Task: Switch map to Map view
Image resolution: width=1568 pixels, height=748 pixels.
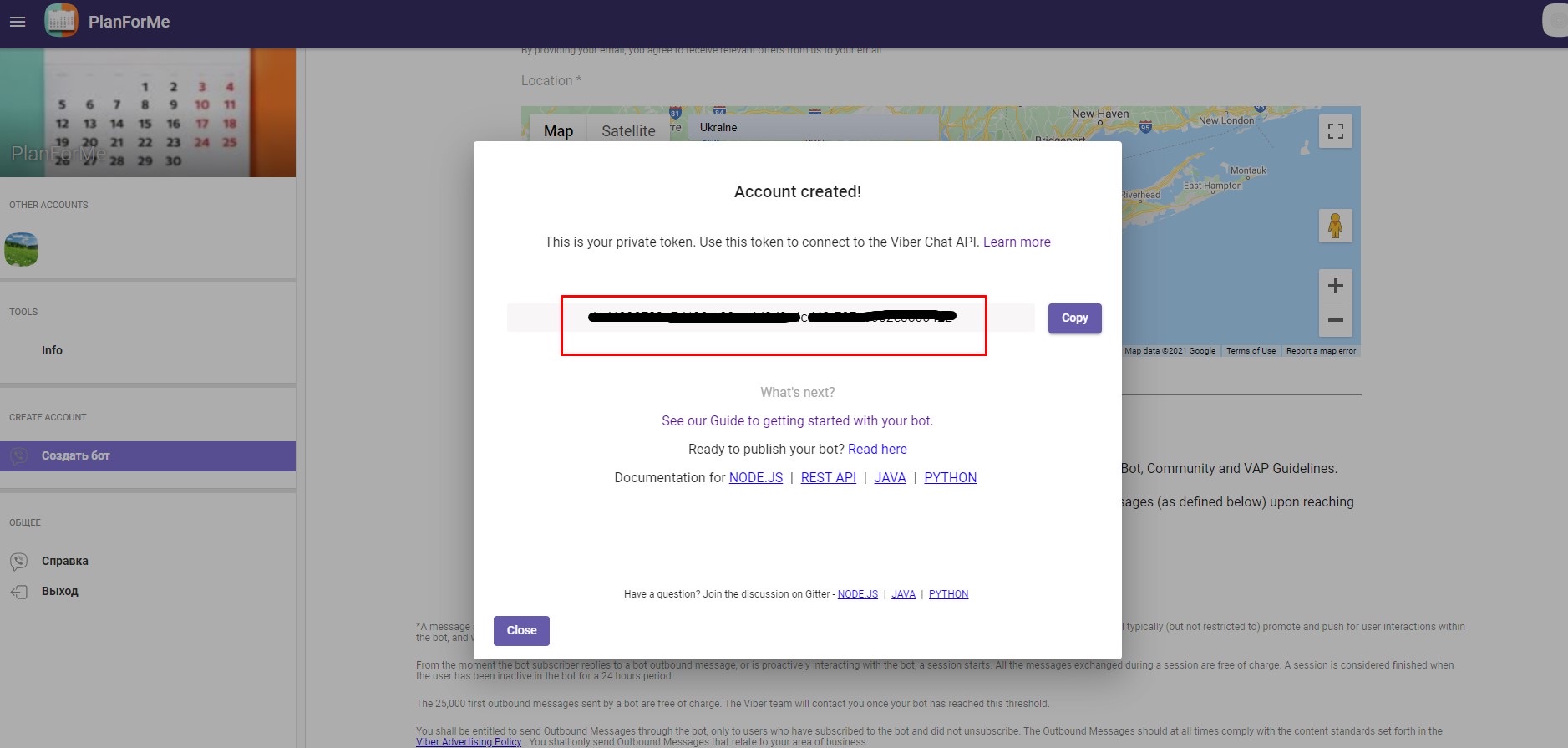Action: tap(558, 130)
